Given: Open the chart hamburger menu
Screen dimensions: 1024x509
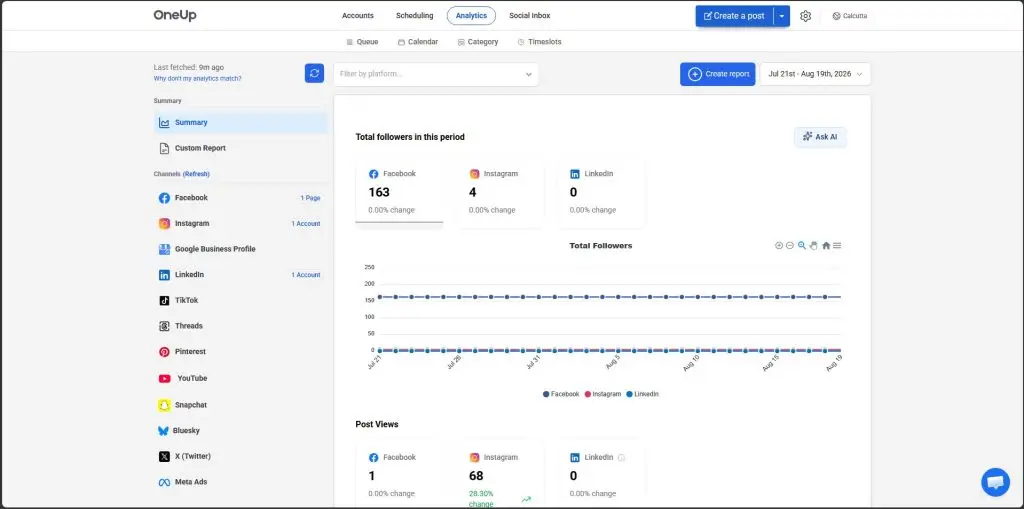Looking at the screenshot, I should (x=837, y=246).
